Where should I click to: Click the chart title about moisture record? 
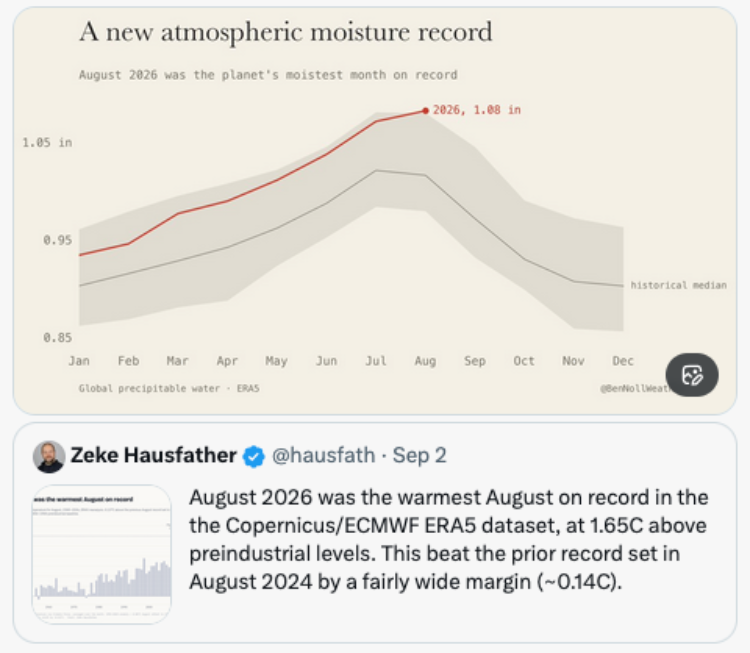pos(286,33)
